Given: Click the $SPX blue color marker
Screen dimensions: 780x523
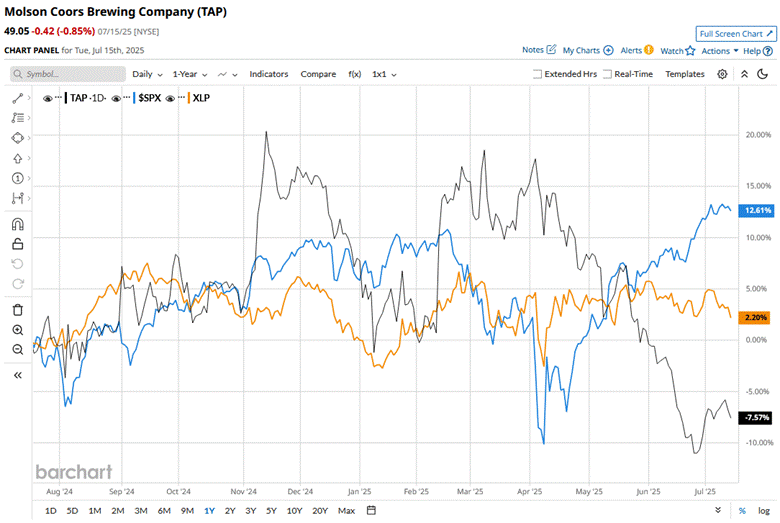Looking at the screenshot, I should point(134,98).
